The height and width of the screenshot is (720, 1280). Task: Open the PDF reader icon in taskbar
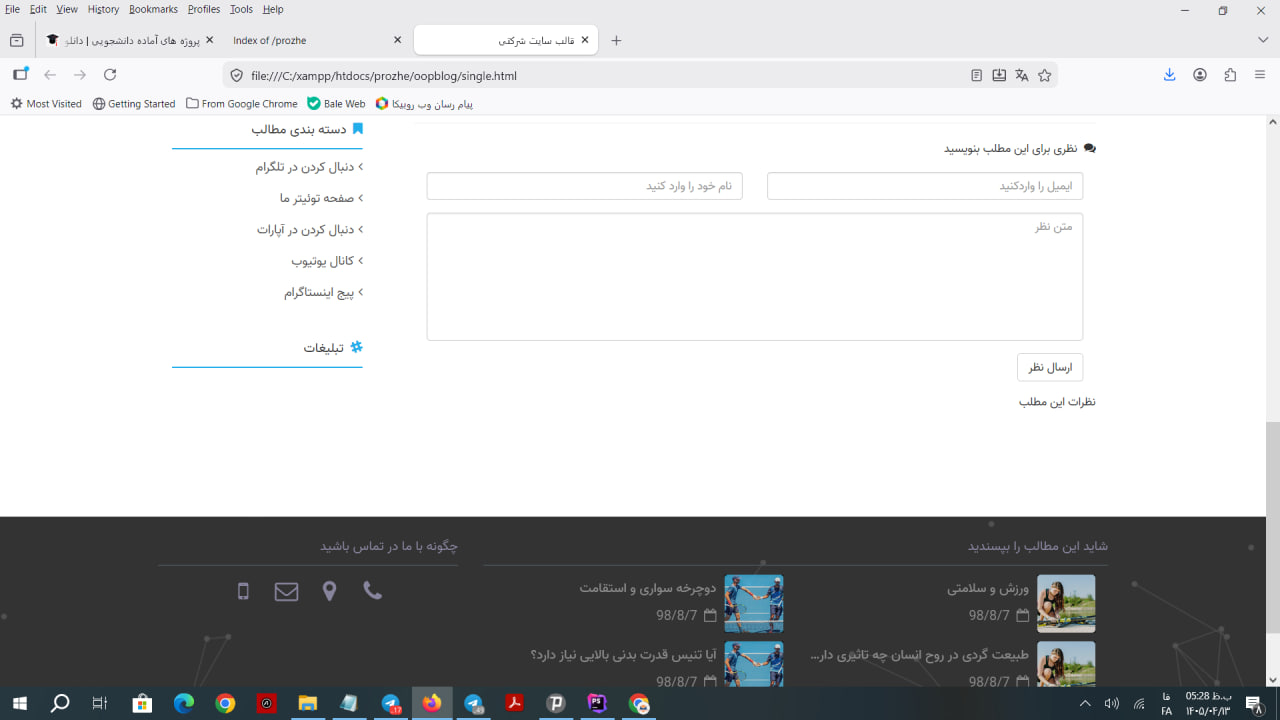514,704
